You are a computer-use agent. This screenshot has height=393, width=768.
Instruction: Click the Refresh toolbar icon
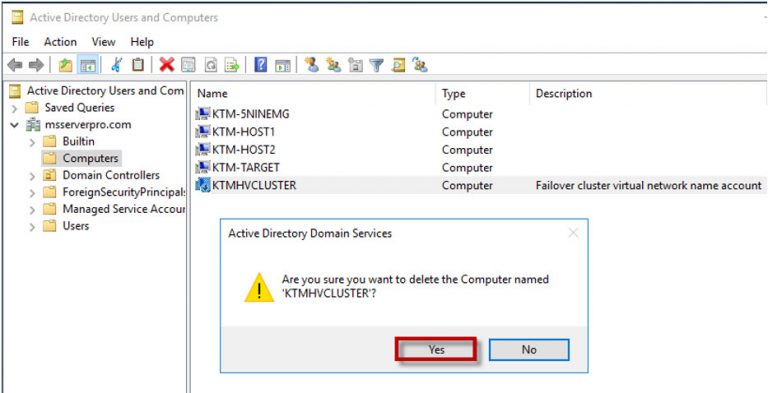[x=211, y=65]
